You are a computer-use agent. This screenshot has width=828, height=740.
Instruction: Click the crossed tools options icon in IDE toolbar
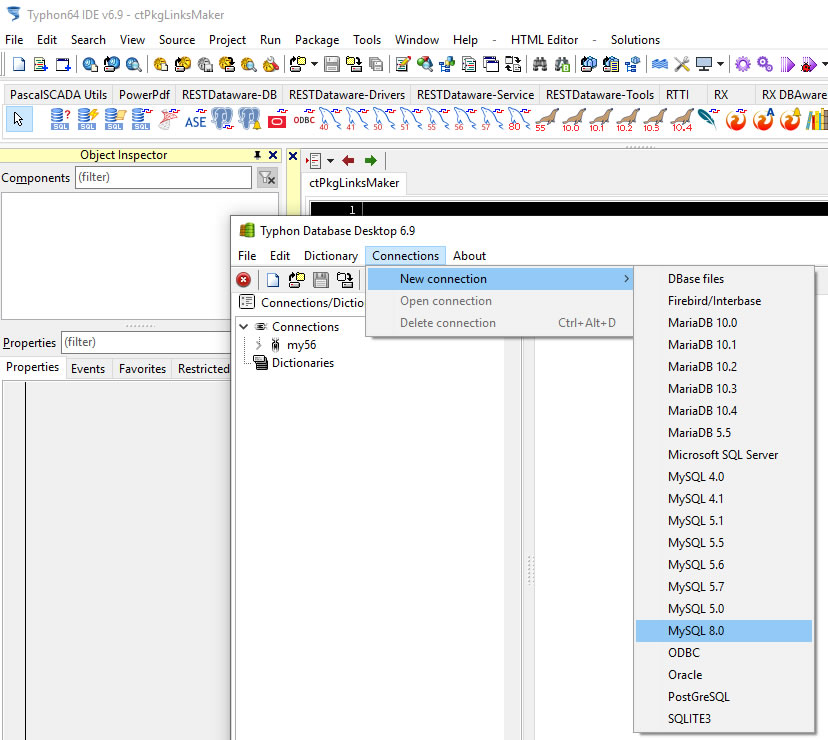tap(682, 64)
